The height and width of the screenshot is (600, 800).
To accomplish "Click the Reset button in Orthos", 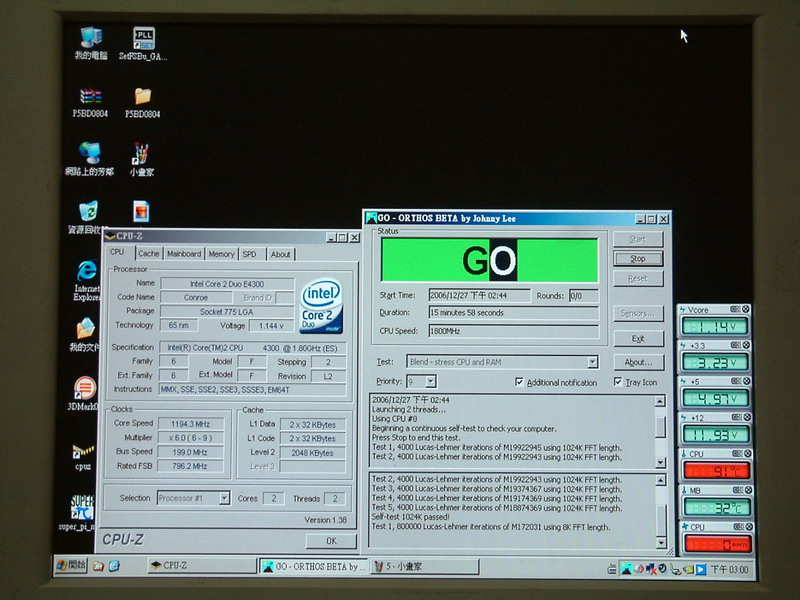I will pyautogui.click(x=638, y=279).
